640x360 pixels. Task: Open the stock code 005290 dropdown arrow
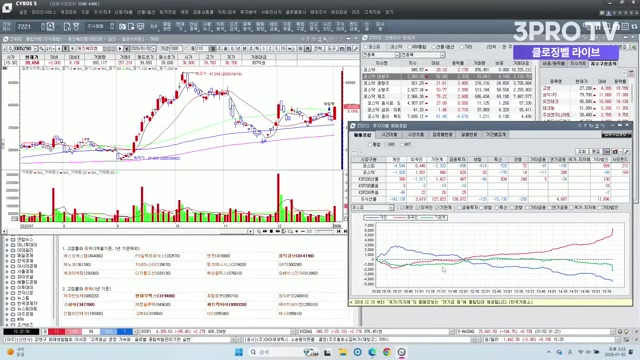[x=35, y=49]
